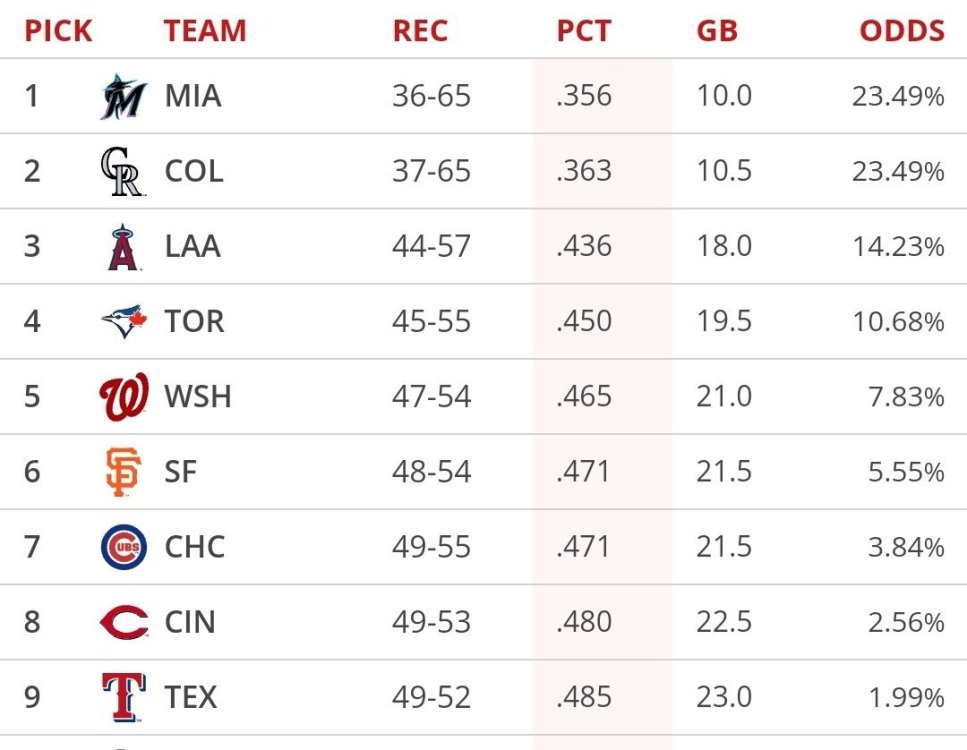This screenshot has height=750, width=967.
Task: Click the Texas Rangers T logo
Action: pos(123,697)
